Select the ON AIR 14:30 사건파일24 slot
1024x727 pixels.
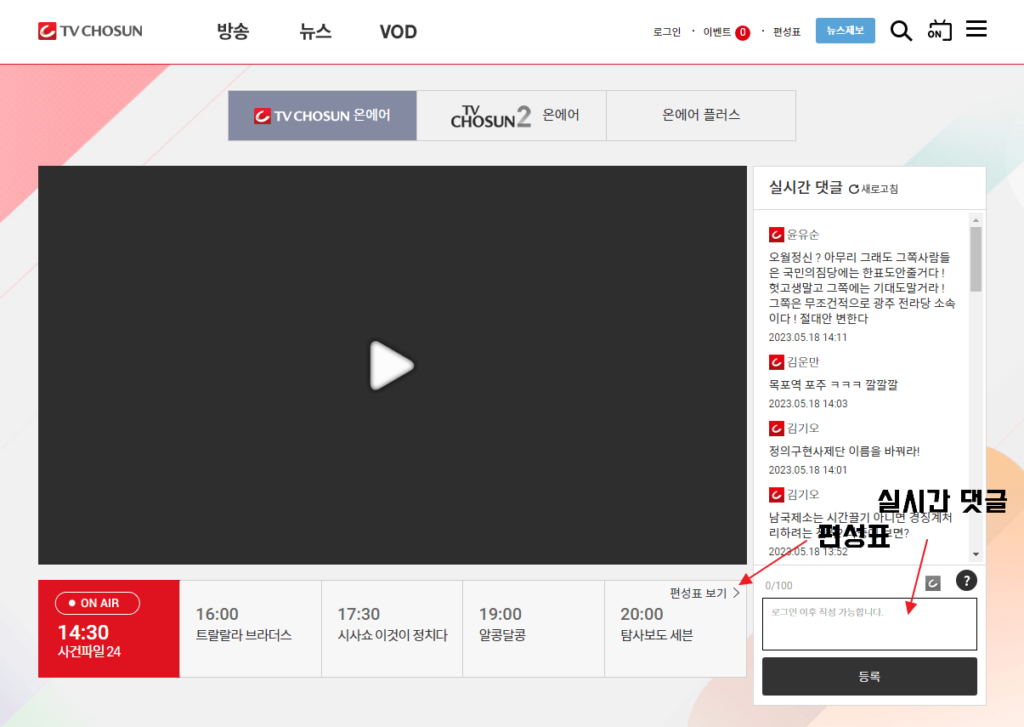tap(109, 628)
